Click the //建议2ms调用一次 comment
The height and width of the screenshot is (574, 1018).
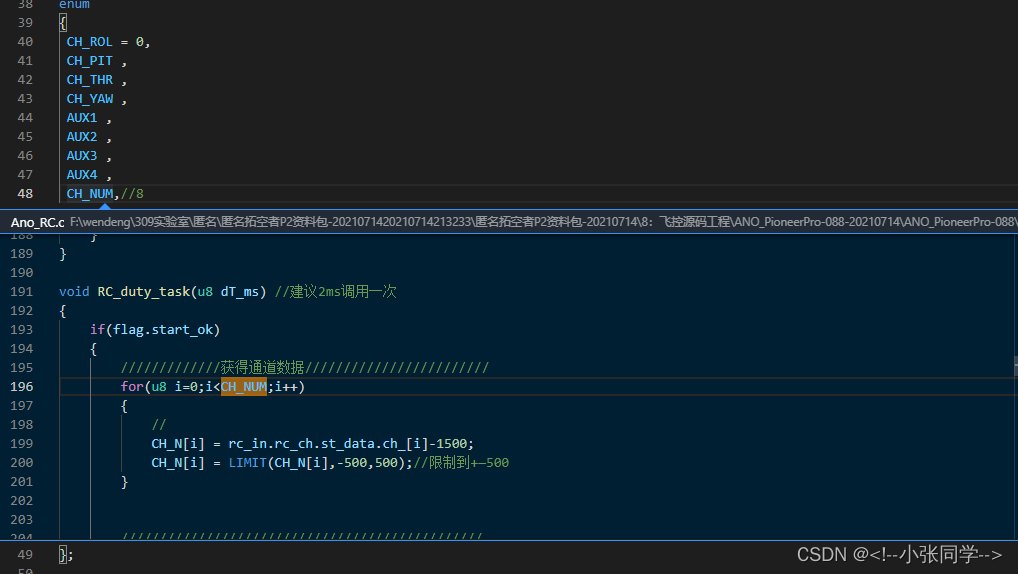tap(335, 292)
